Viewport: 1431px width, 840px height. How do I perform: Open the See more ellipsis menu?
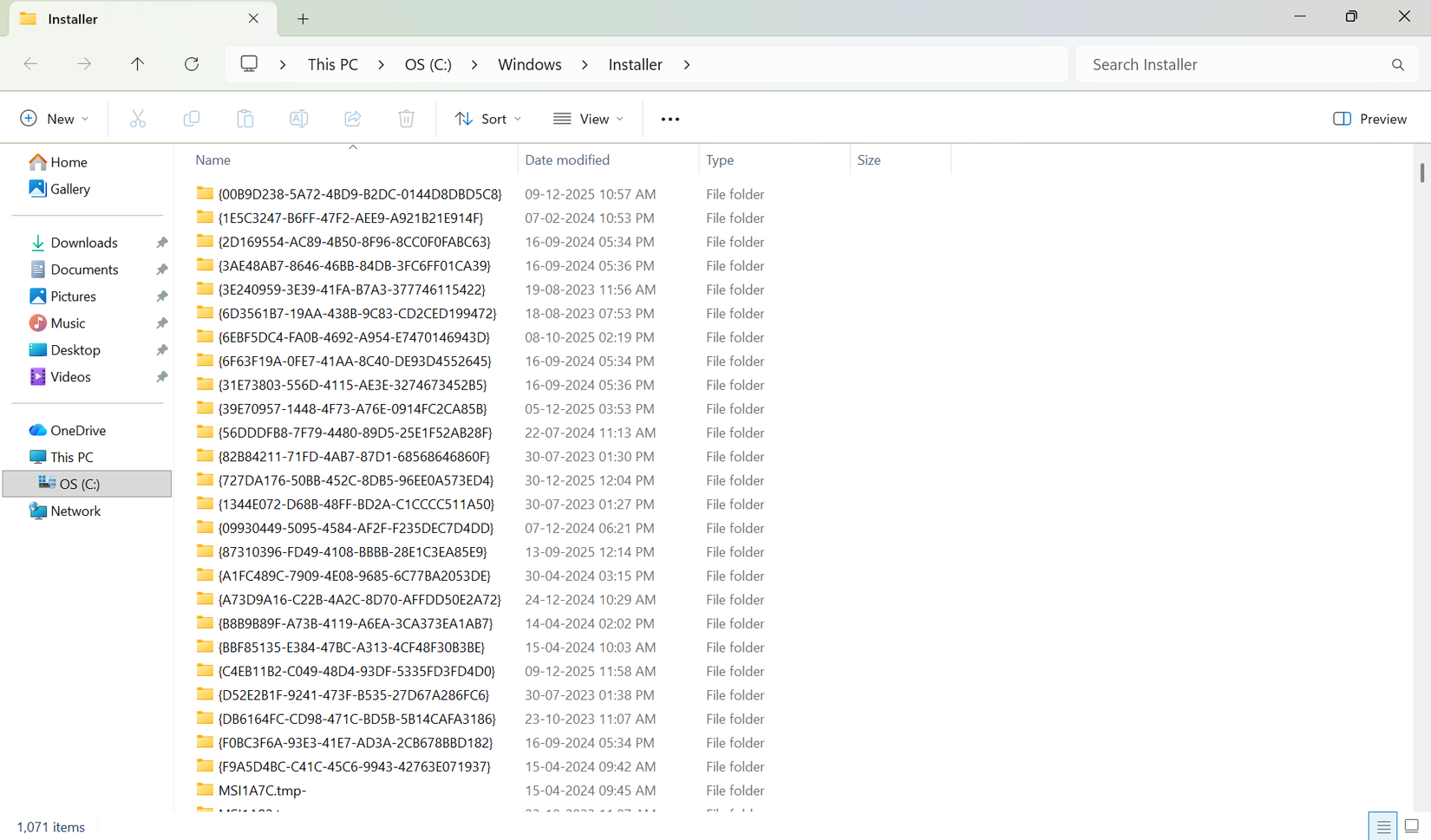pos(670,119)
